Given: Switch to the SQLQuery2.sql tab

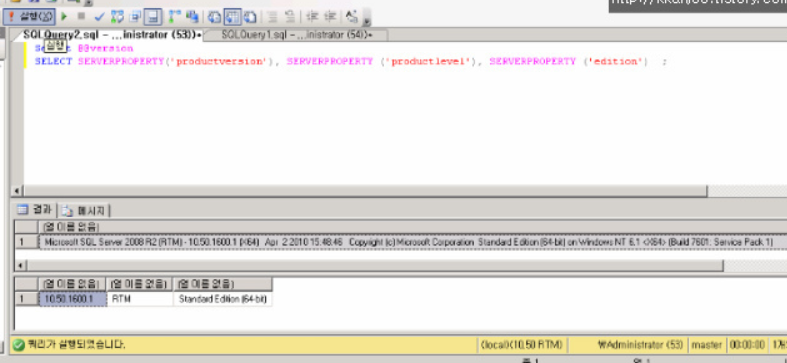Looking at the screenshot, I should [x=112, y=35].
